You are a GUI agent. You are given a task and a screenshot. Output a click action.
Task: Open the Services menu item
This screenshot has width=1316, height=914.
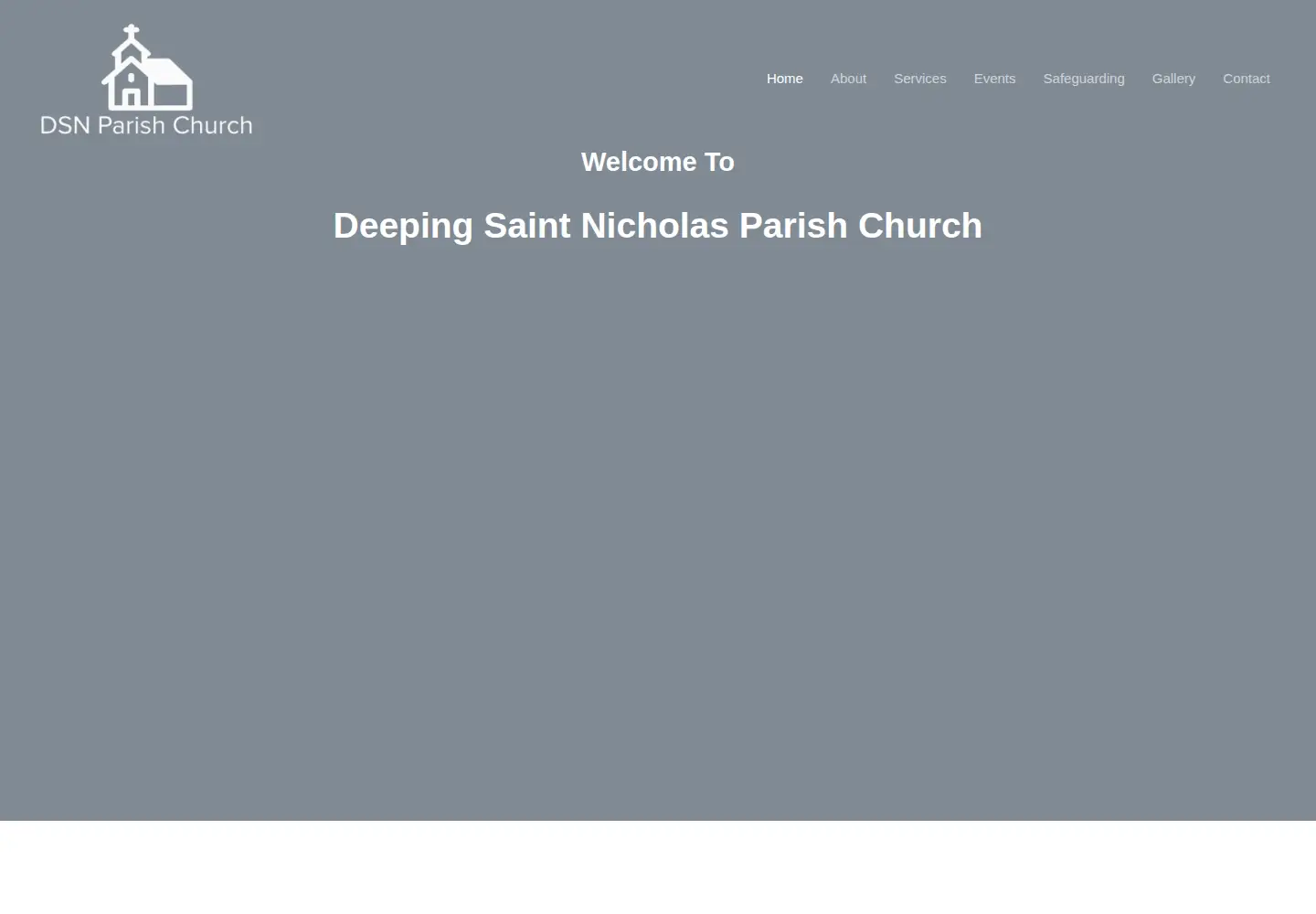tap(919, 79)
